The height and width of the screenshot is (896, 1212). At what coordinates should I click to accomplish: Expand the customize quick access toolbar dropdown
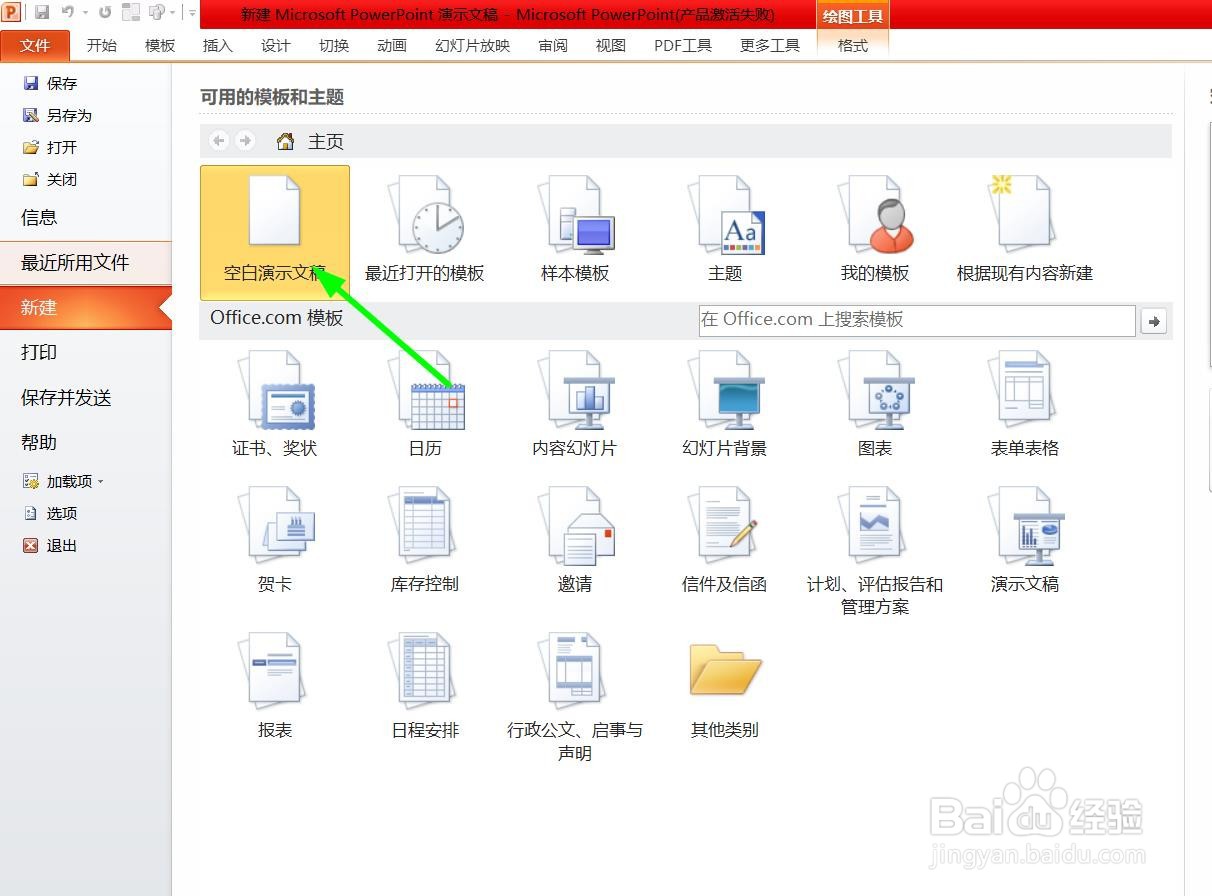[x=191, y=13]
